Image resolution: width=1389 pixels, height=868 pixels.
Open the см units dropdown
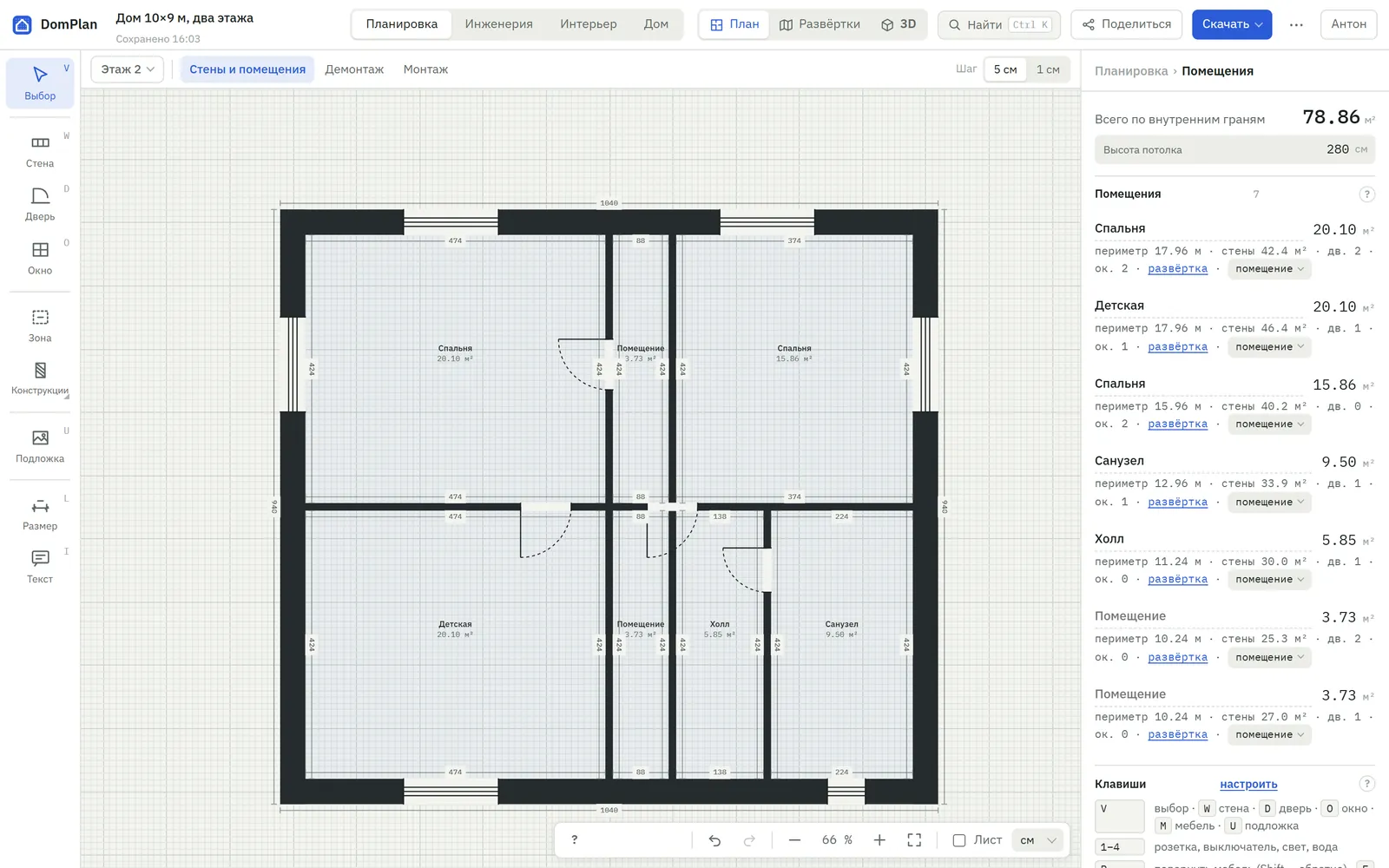(x=1038, y=840)
